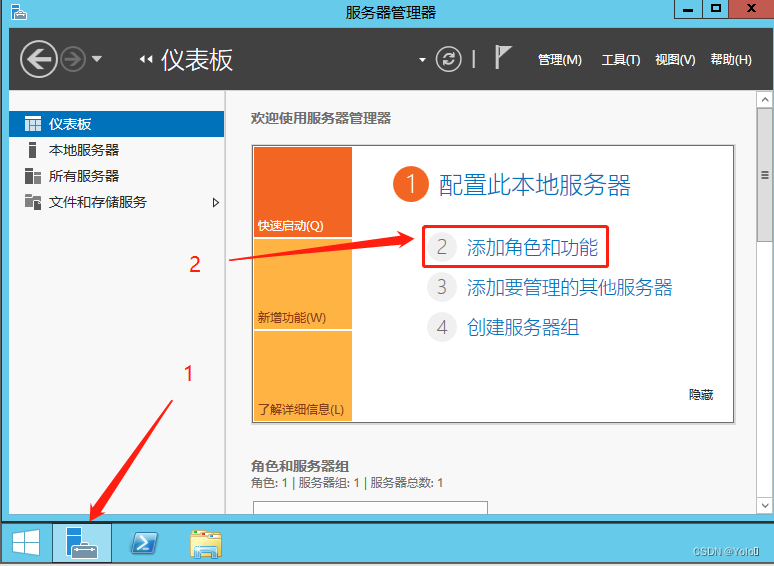Open the 工具(T) menu

(x=620, y=60)
